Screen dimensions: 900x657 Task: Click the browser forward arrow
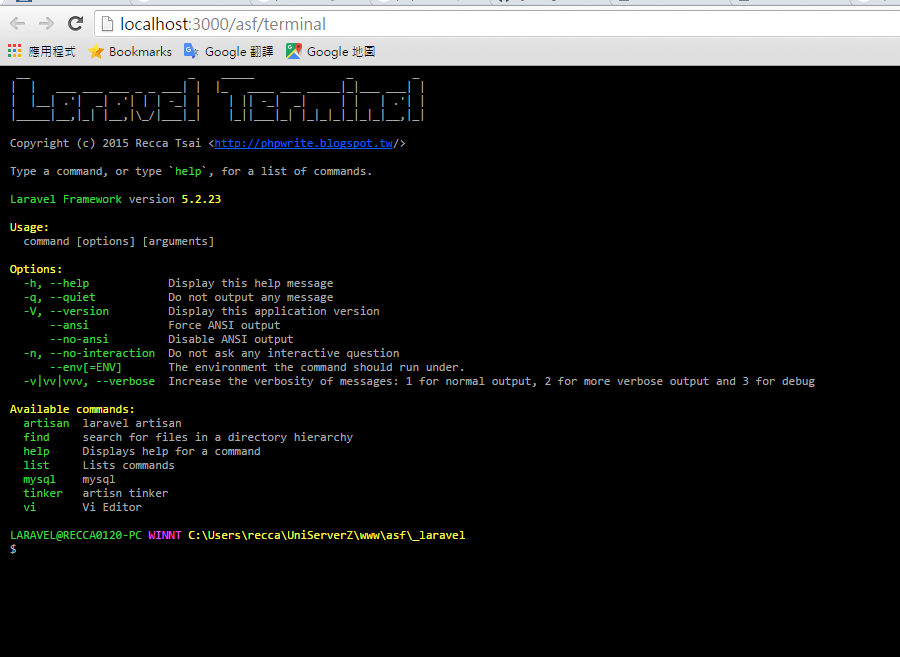point(46,24)
